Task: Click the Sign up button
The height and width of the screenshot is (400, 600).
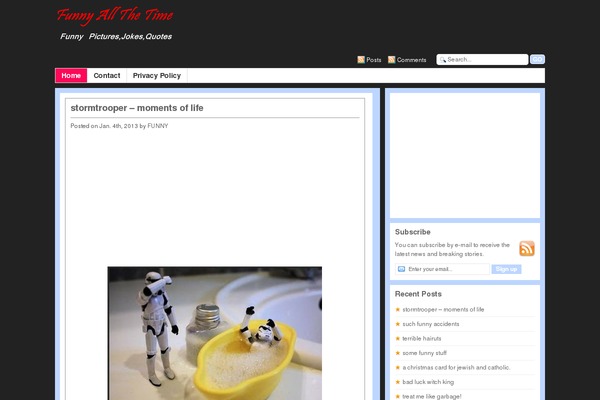Action: (x=506, y=269)
